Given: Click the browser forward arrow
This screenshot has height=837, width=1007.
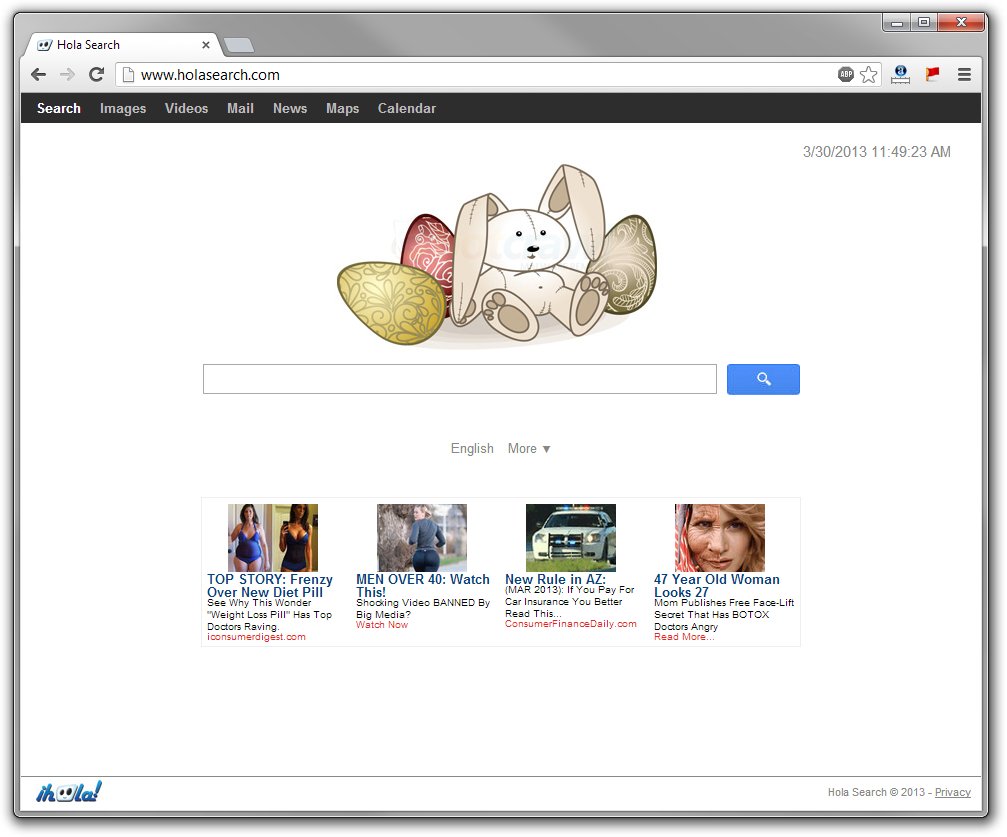Looking at the screenshot, I should [x=67, y=75].
